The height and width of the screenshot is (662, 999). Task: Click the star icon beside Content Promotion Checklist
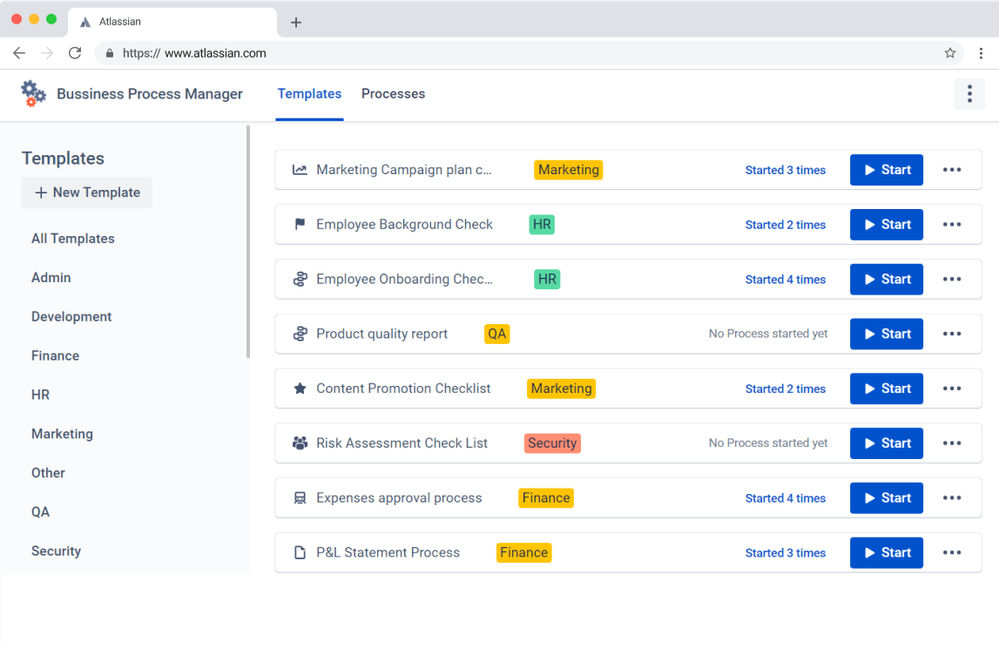click(299, 389)
